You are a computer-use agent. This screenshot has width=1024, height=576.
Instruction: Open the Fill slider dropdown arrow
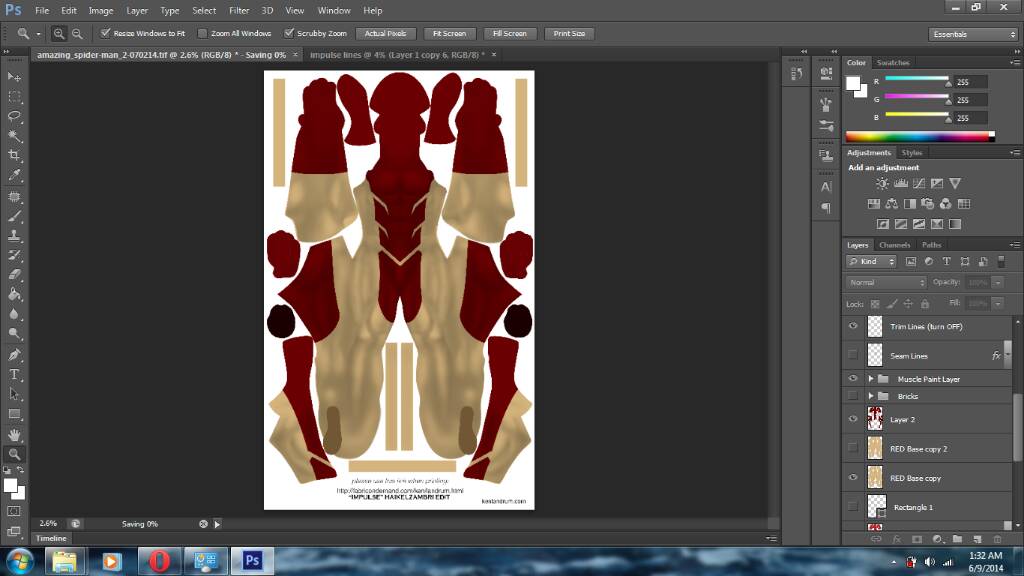[x=997, y=303]
